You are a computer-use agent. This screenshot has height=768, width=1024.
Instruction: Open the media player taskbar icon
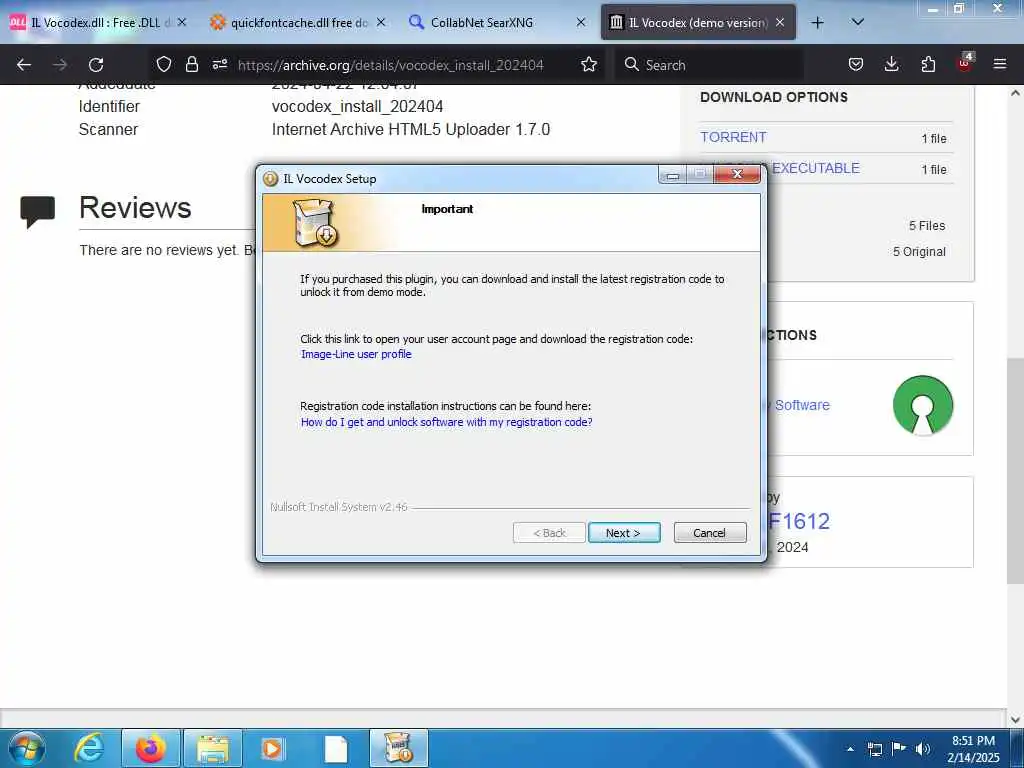[x=274, y=748]
